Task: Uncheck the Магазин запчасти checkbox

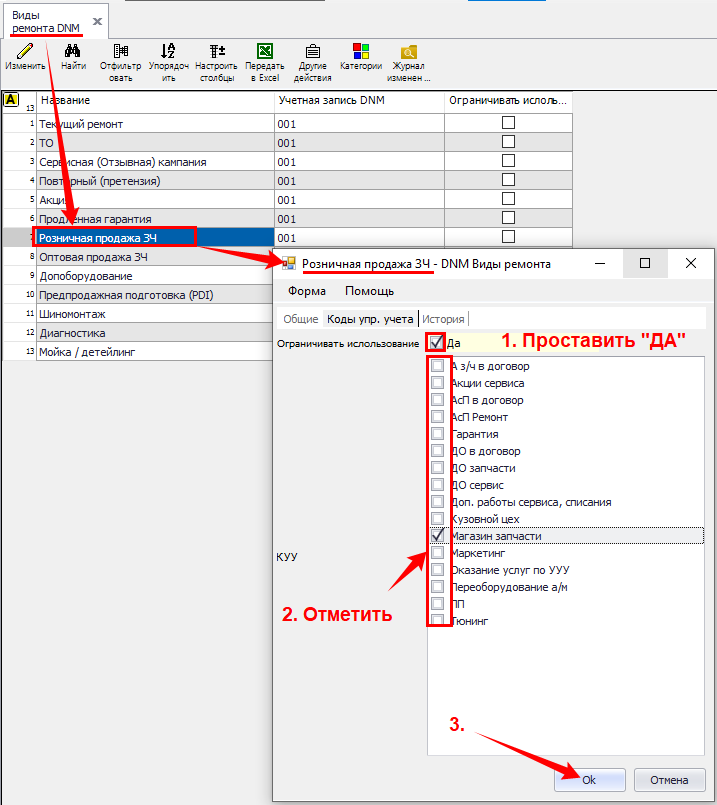Action: tap(437, 536)
